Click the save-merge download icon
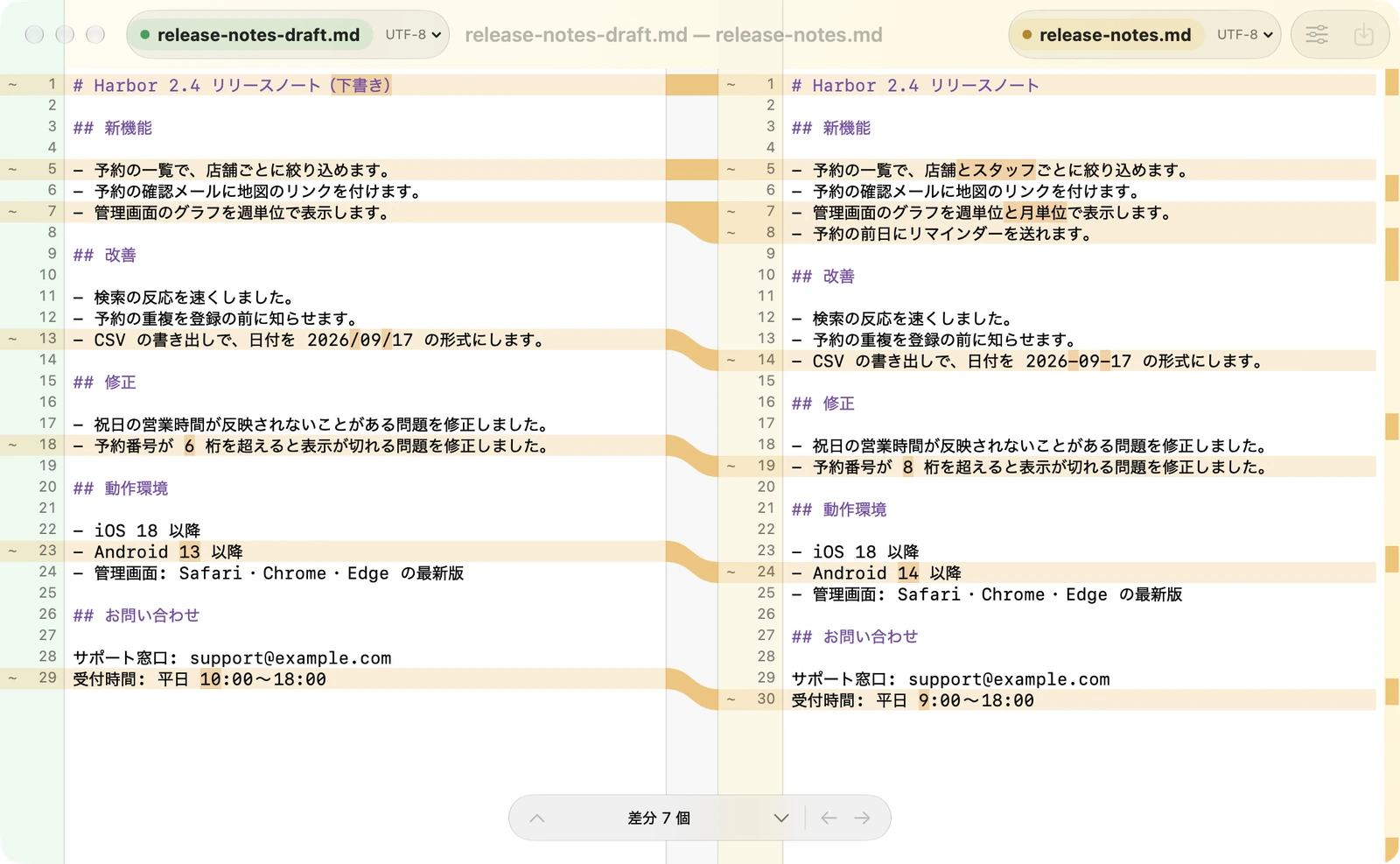 [x=1363, y=35]
